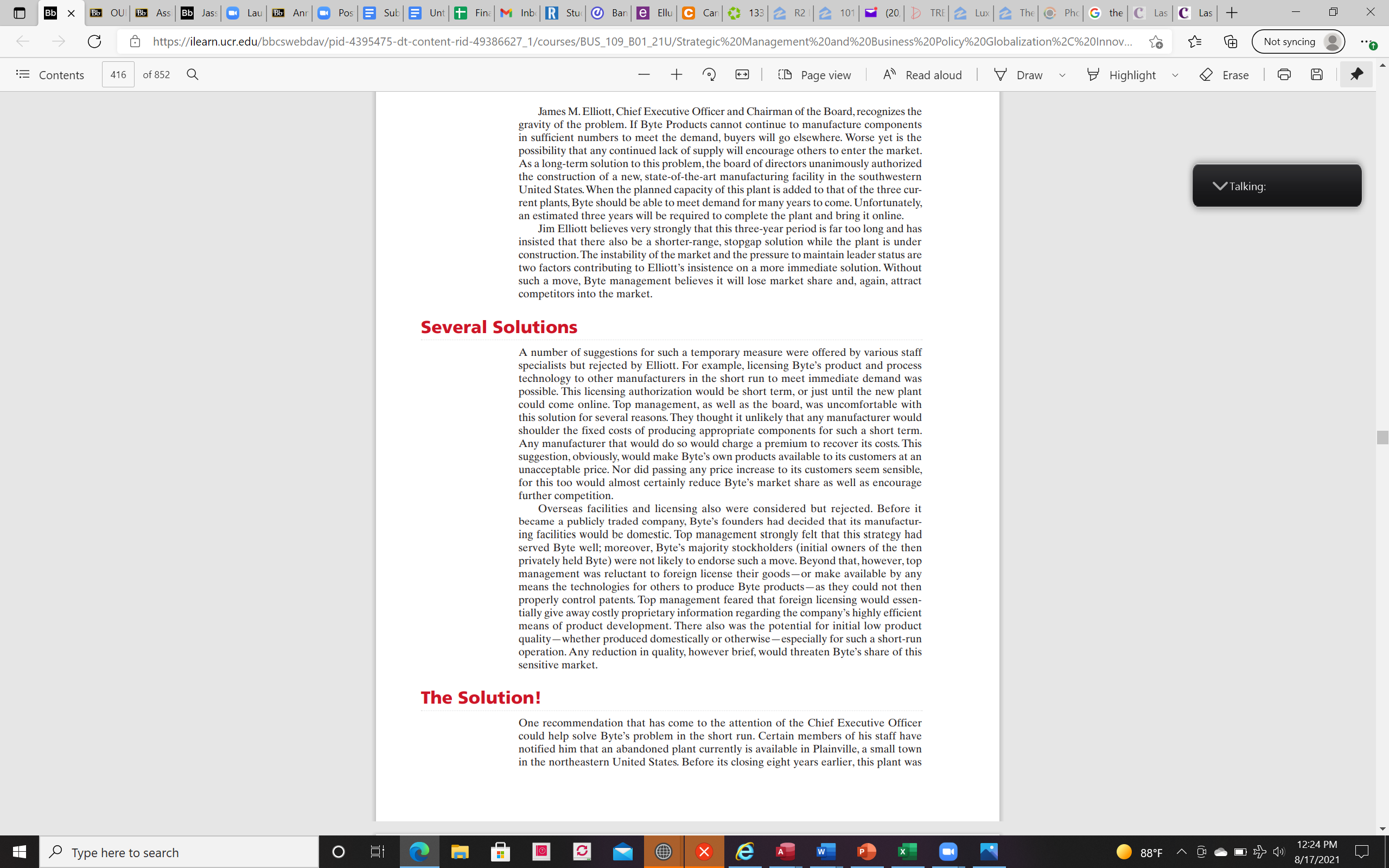Click the page number field showing 416

click(118, 75)
